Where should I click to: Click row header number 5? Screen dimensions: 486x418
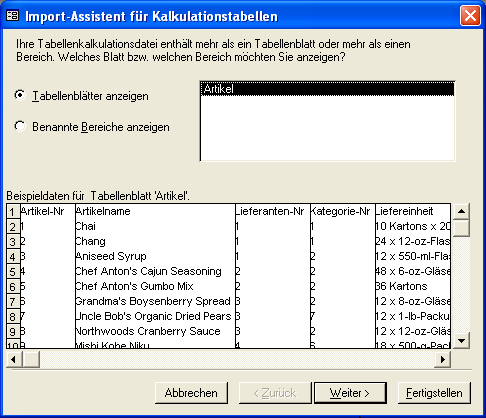[x=13, y=271]
